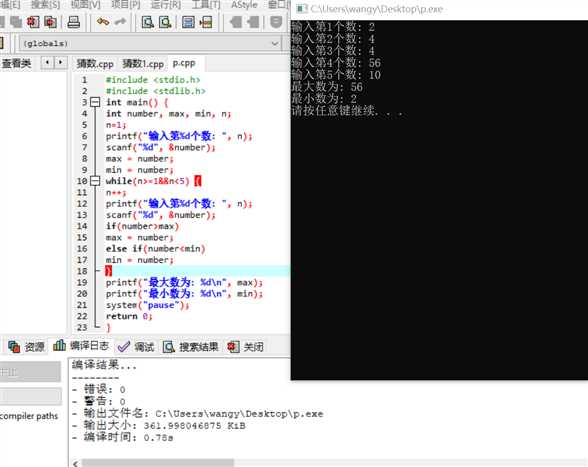588x467 pixels.
Task: Open the 项目[P] menu
Action: tap(126, 5)
